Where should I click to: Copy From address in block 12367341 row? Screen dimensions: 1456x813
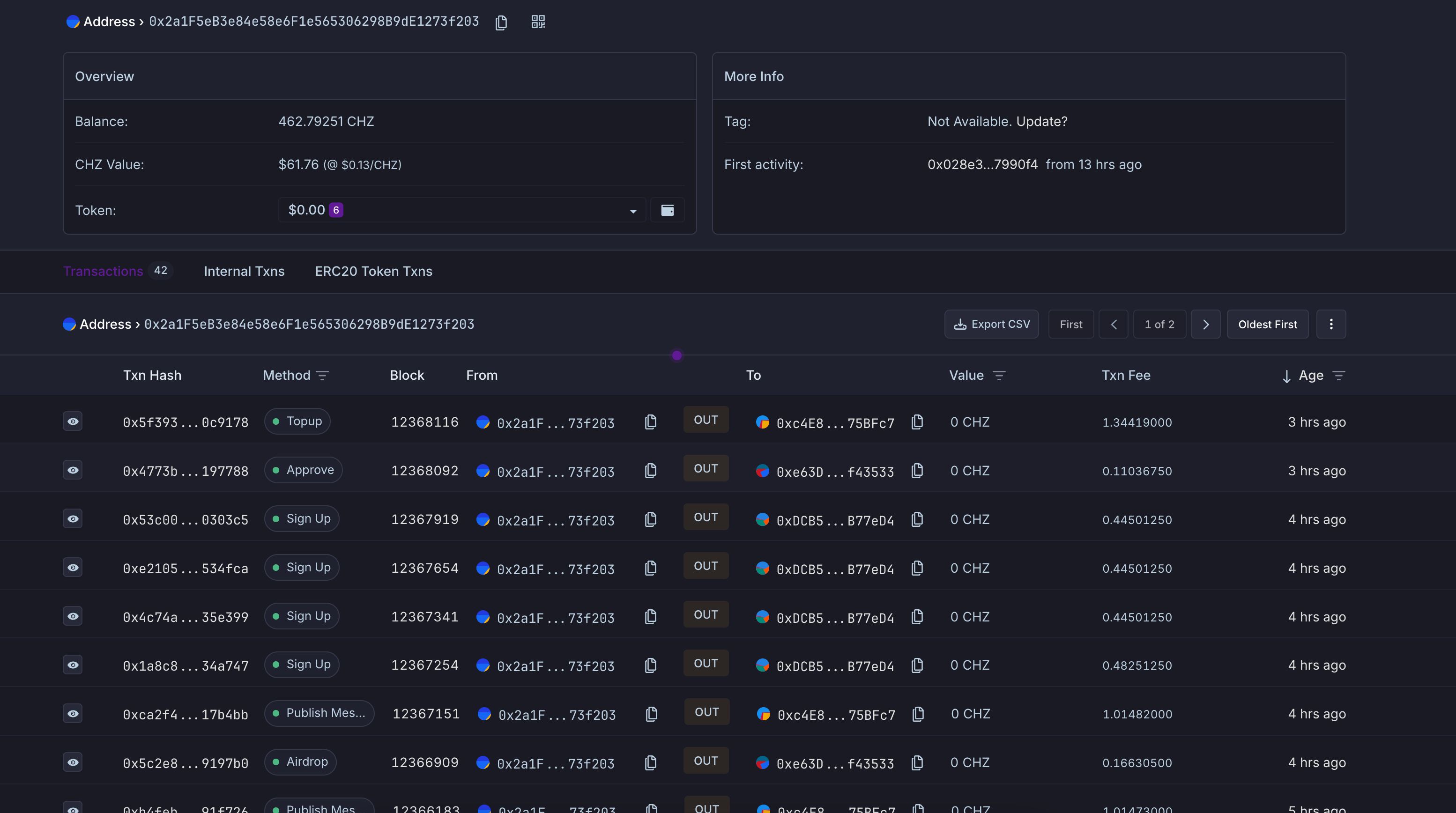click(x=651, y=616)
